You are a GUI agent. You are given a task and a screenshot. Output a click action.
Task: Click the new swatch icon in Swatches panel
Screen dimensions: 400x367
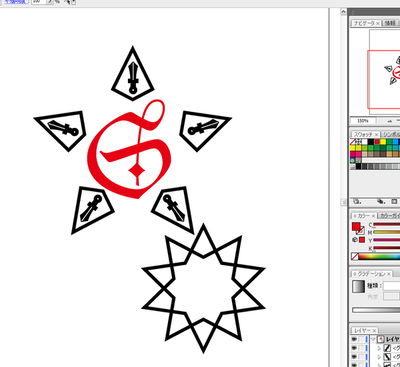pos(394,201)
